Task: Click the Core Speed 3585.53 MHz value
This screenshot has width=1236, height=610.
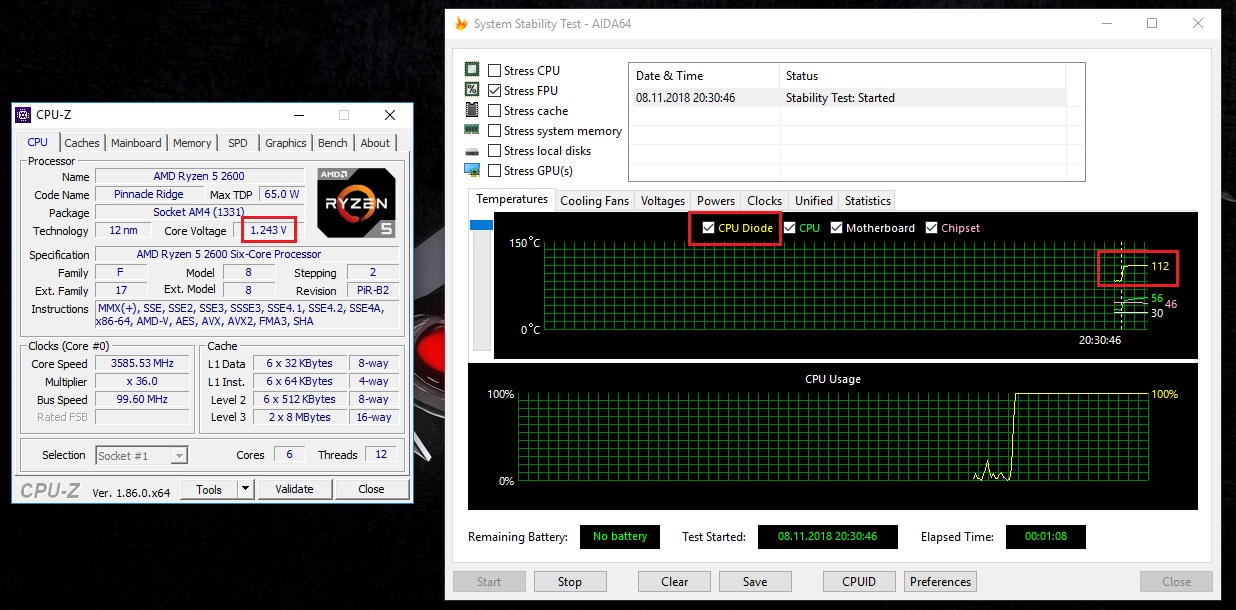Action: coord(141,364)
